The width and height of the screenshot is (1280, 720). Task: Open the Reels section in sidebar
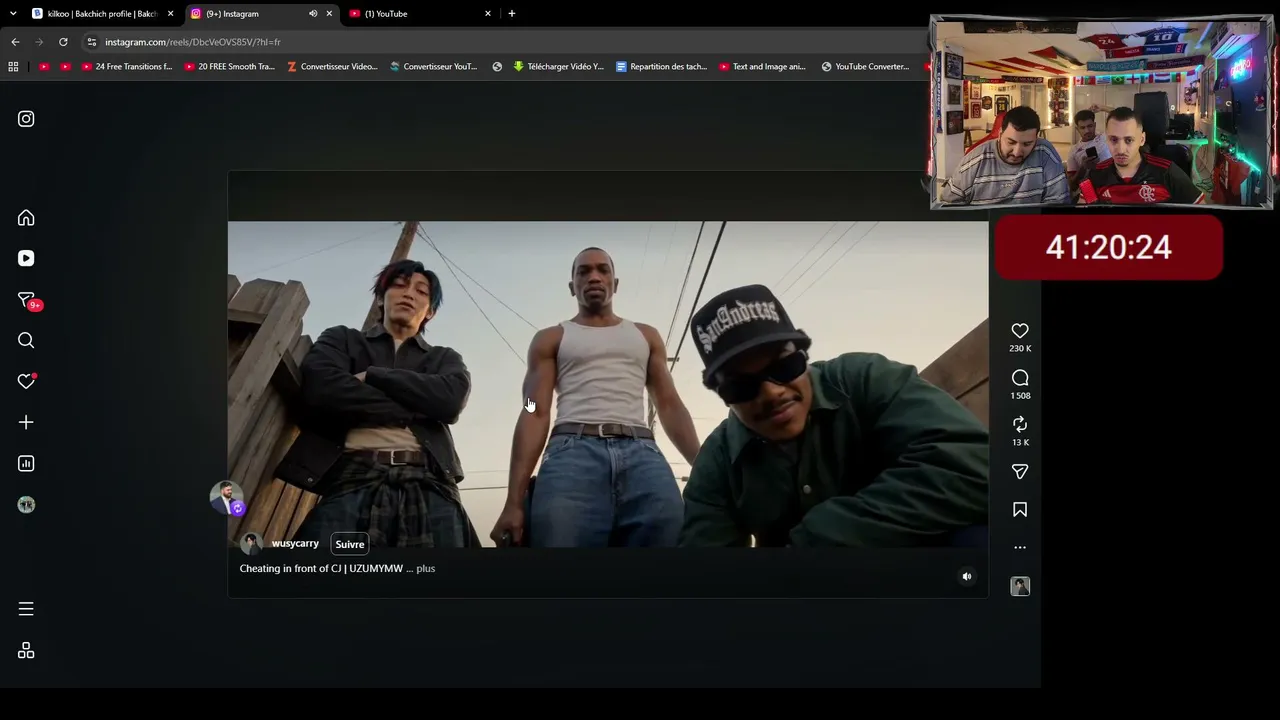(x=26, y=258)
